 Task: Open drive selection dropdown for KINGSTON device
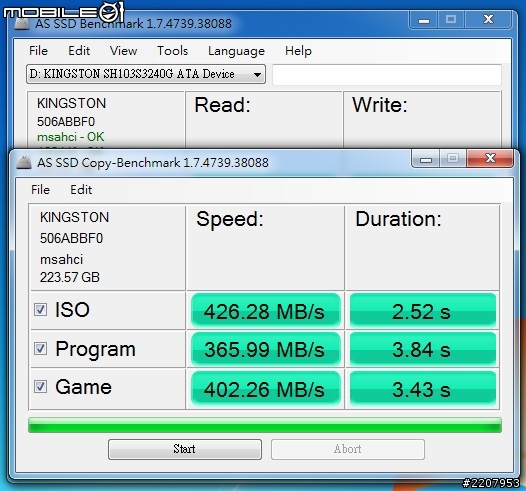[x=146, y=74]
